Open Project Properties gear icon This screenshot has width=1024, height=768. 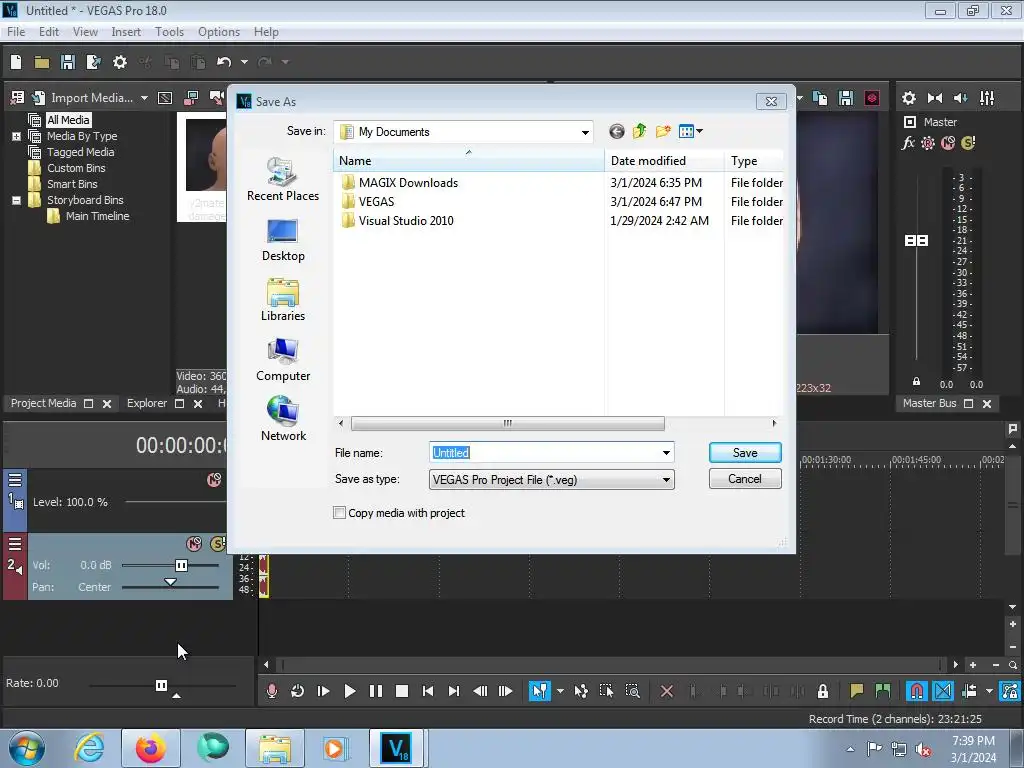[120, 62]
